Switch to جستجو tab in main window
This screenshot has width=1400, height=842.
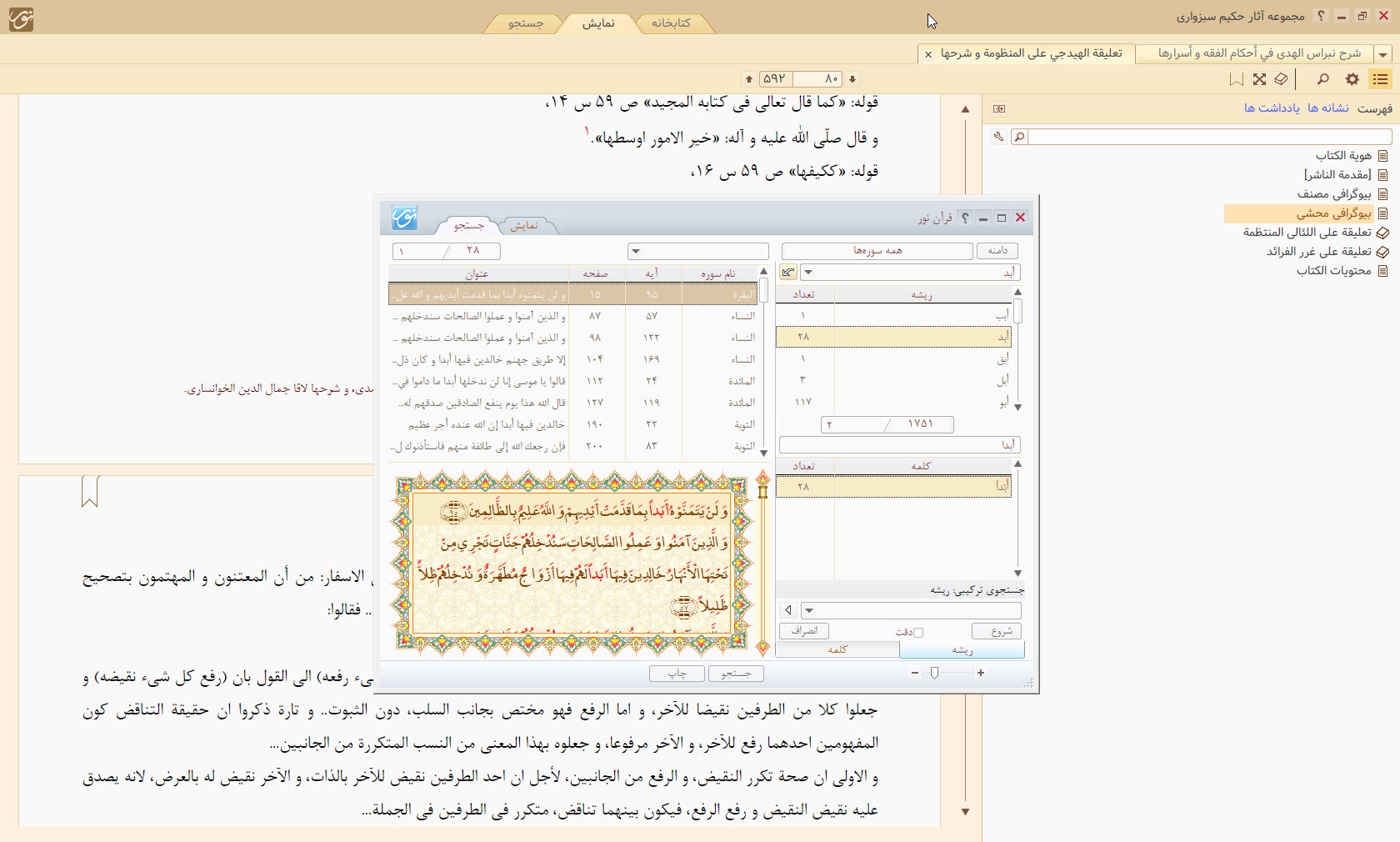[526, 23]
